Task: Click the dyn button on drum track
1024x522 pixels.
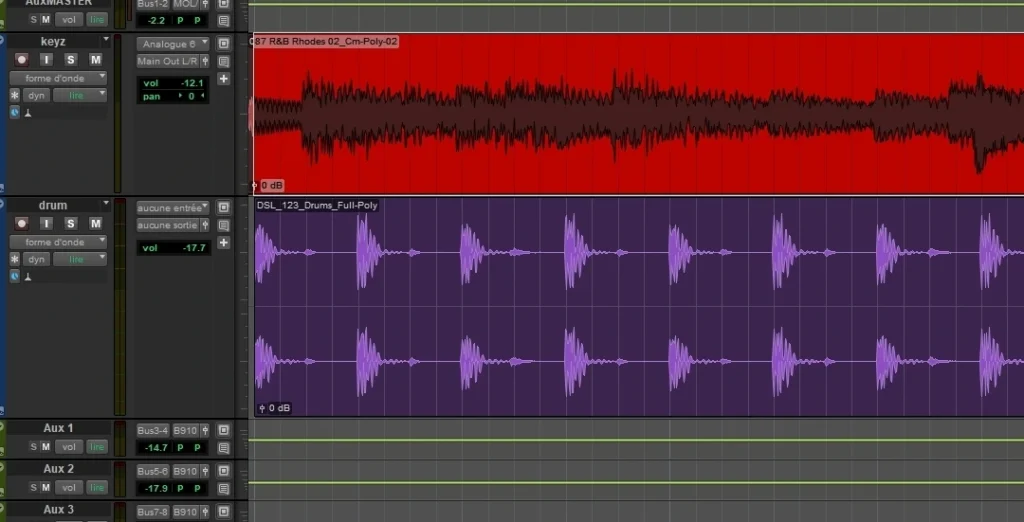Action: pyautogui.click(x=37, y=259)
